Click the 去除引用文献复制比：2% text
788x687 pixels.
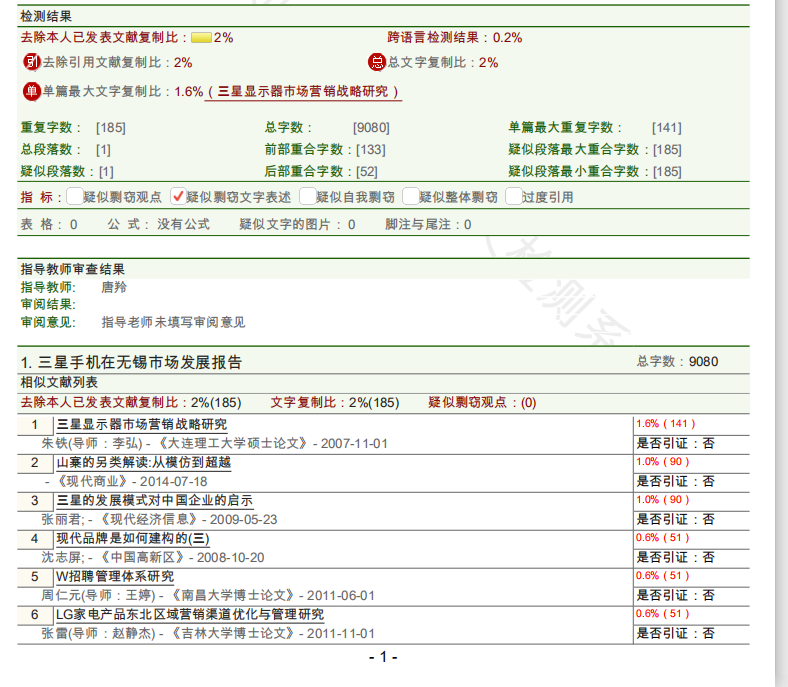coord(118,62)
